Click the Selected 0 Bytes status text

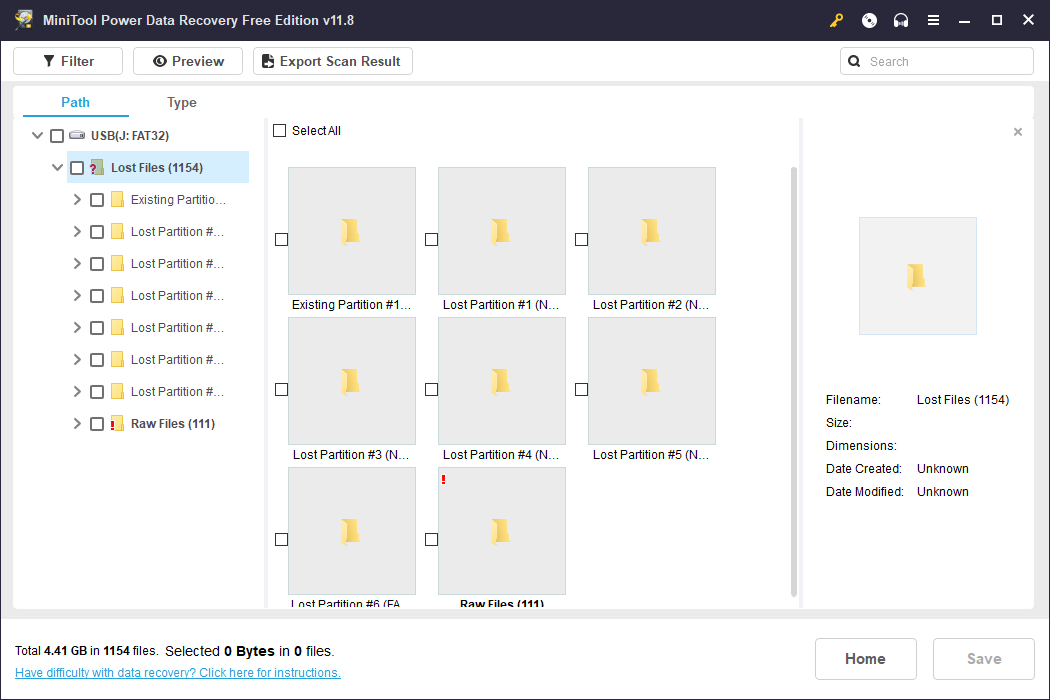[x=250, y=651]
